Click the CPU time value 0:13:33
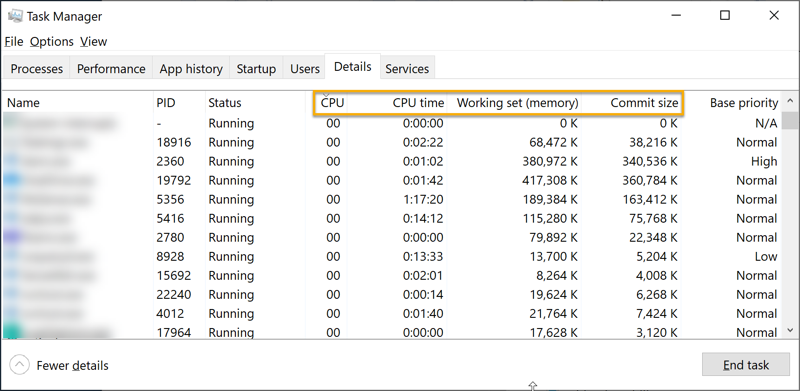The image size is (800, 391). point(423,256)
